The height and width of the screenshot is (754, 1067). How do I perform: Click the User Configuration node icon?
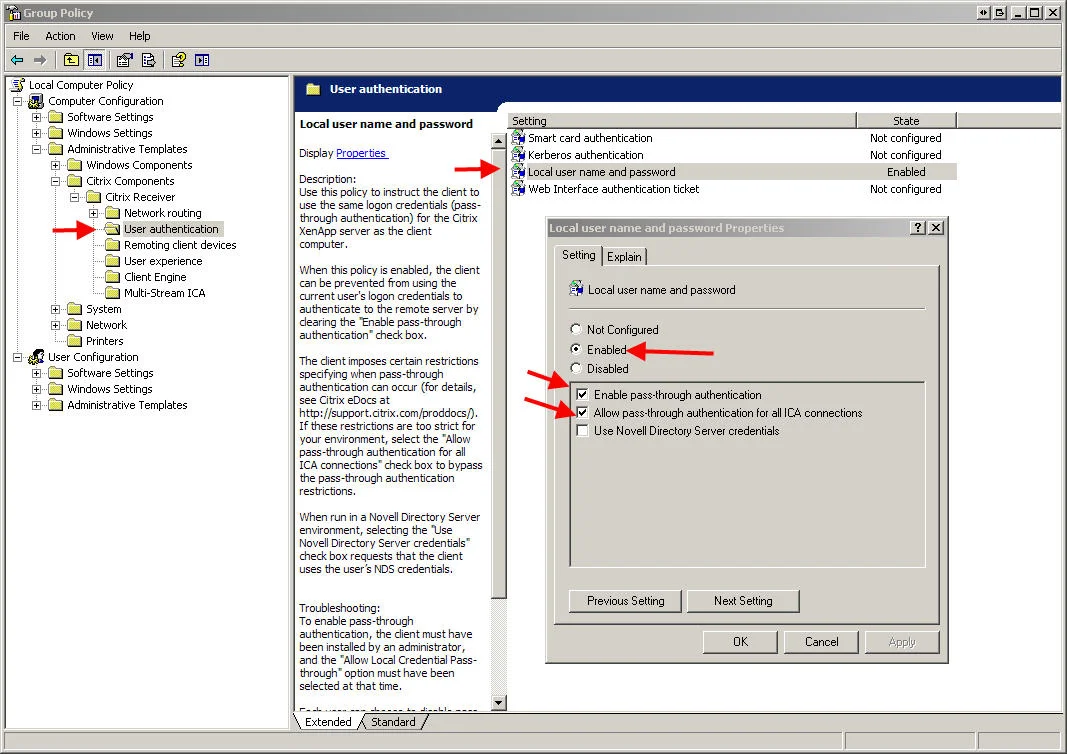[36, 357]
